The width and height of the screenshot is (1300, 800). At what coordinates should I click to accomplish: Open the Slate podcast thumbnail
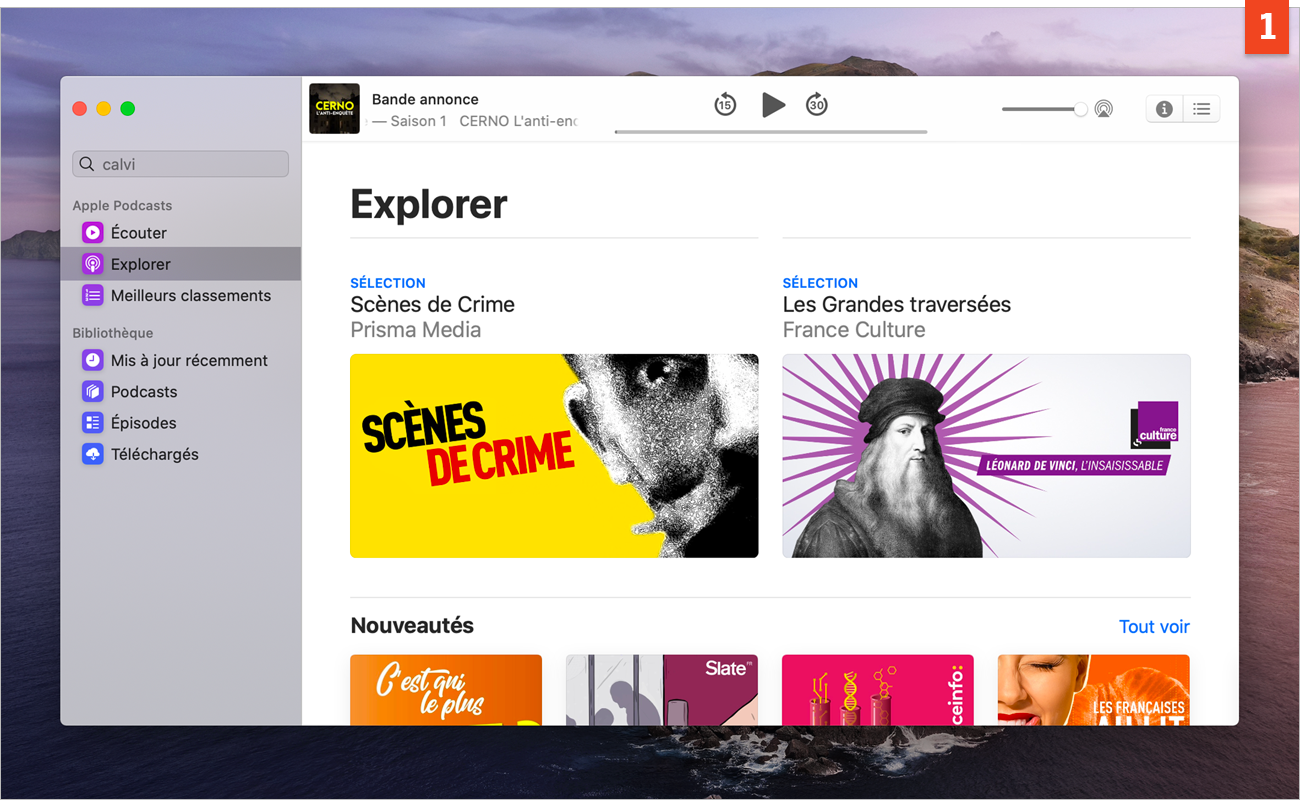(x=662, y=690)
